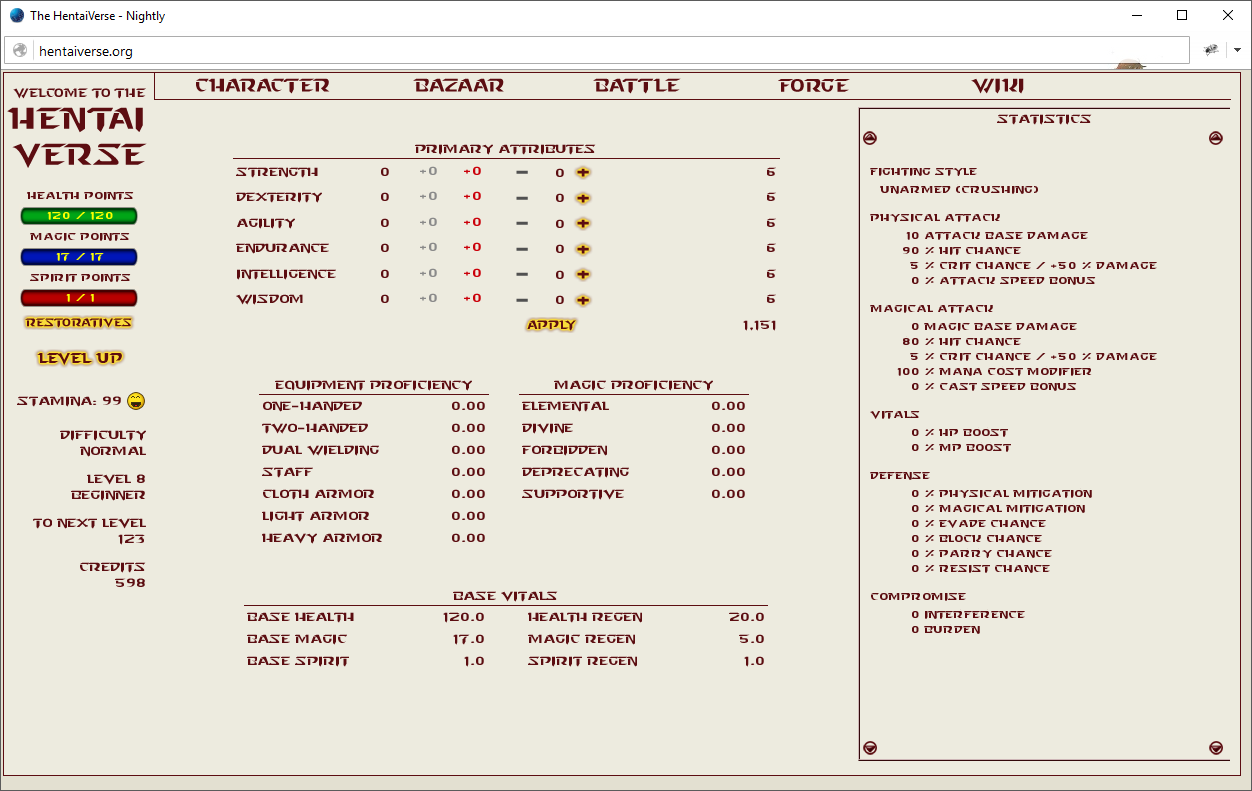Subtract a point from Intelligence

(522, 275)
